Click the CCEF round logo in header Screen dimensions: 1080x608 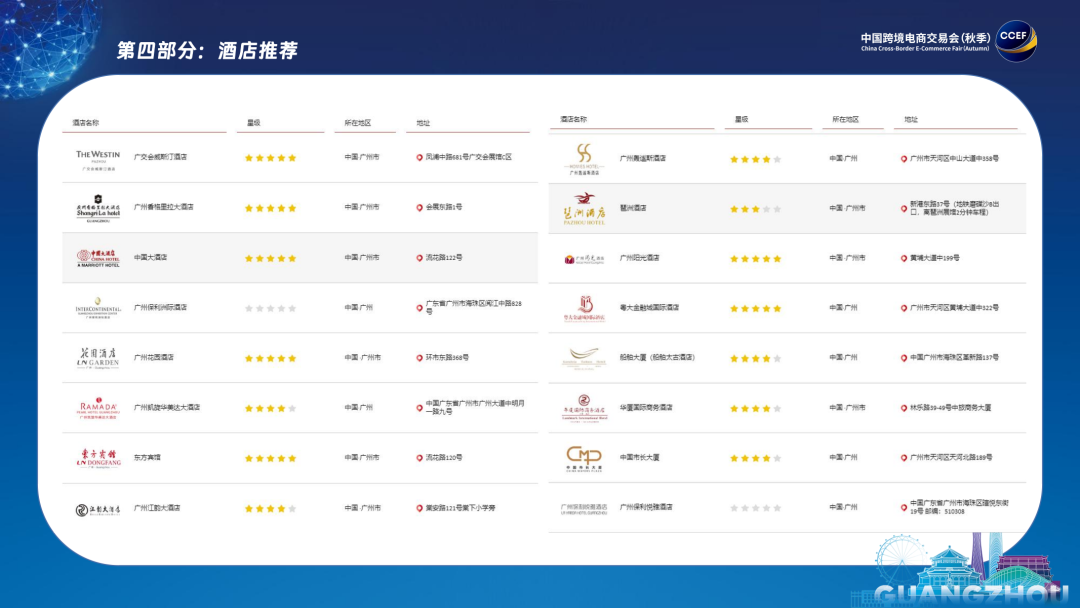[1016, 41]
